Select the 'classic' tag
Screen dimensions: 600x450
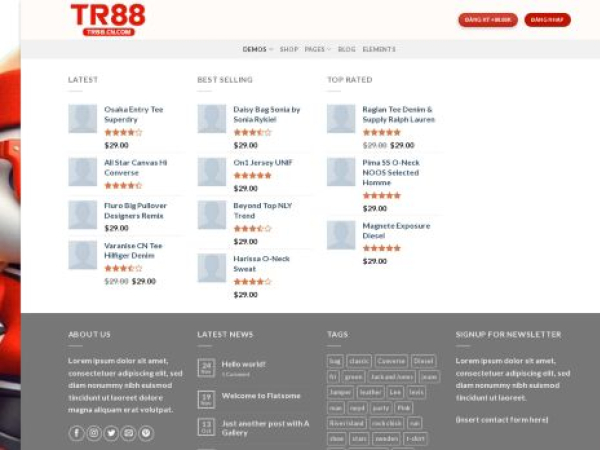point(359,361)
